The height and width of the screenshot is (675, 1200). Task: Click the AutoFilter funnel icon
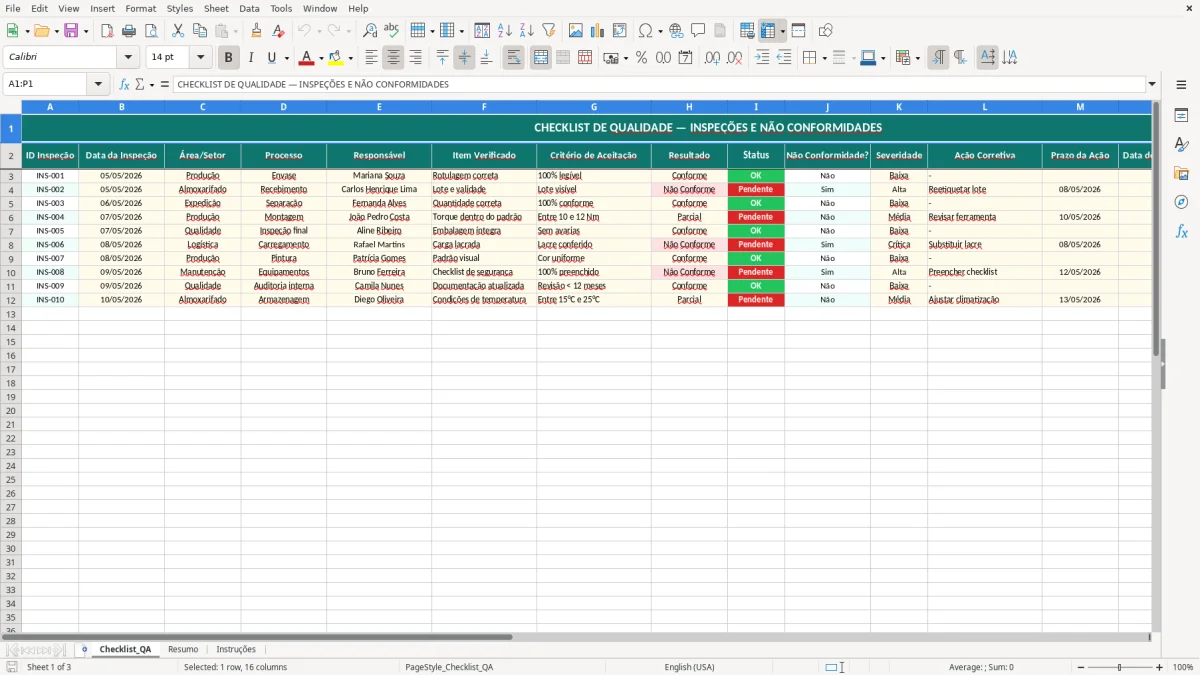[x=548, y=31]
